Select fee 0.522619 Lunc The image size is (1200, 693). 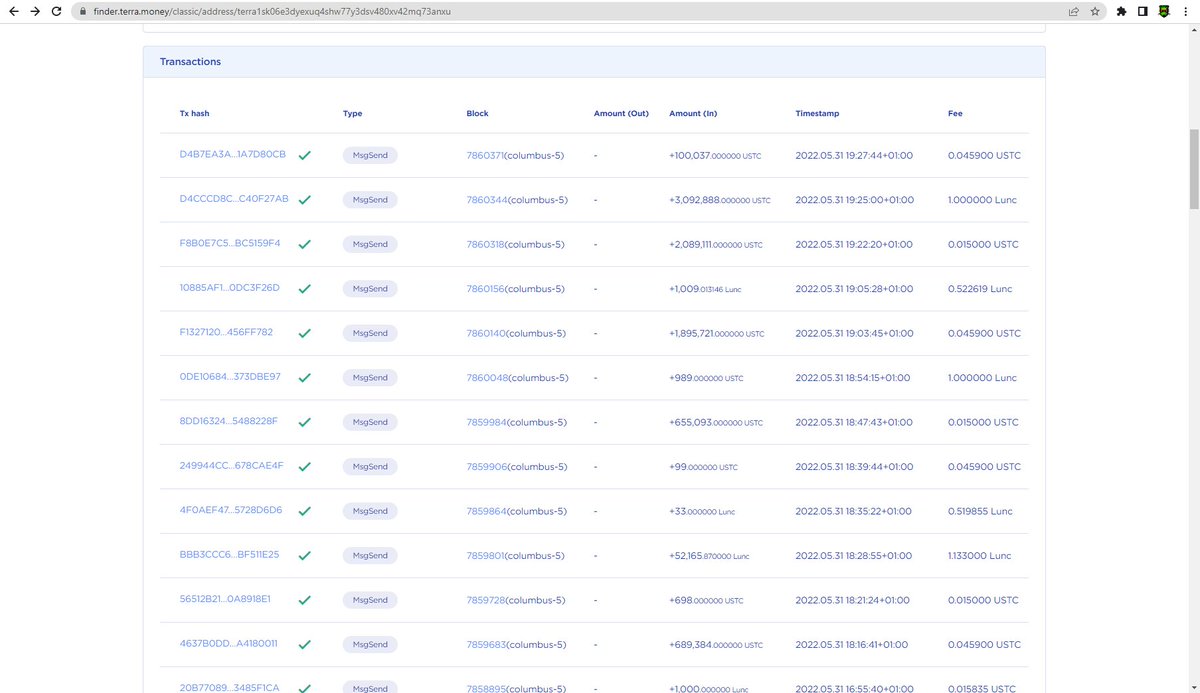pyautogui.click(x=980, y=288)
